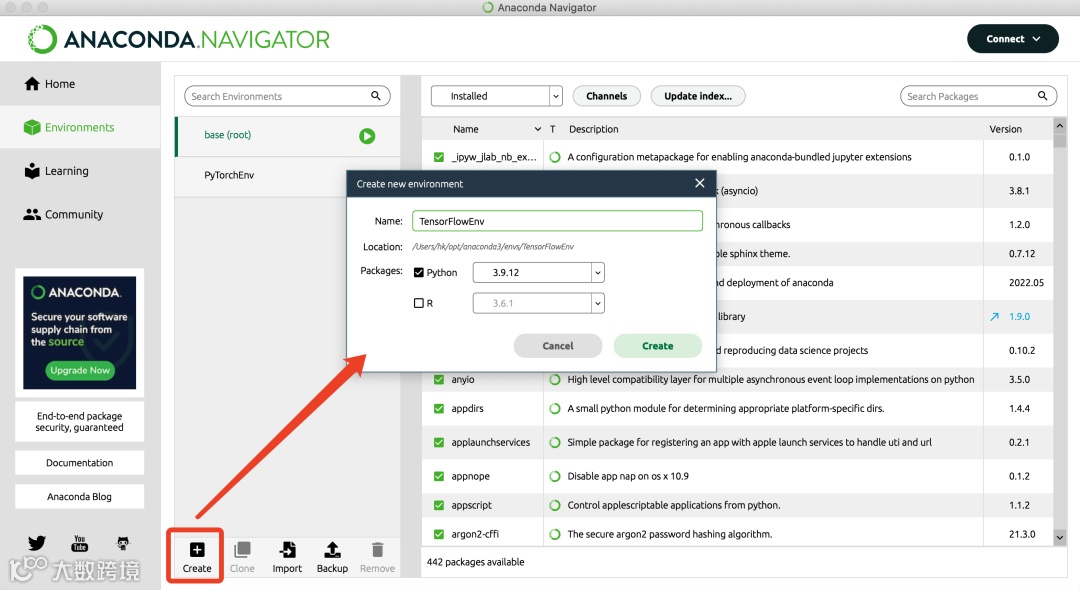This screenshot has width=1080, height=590.
Task: Open the GitHub icon link
Action: (x=123, y=543)
